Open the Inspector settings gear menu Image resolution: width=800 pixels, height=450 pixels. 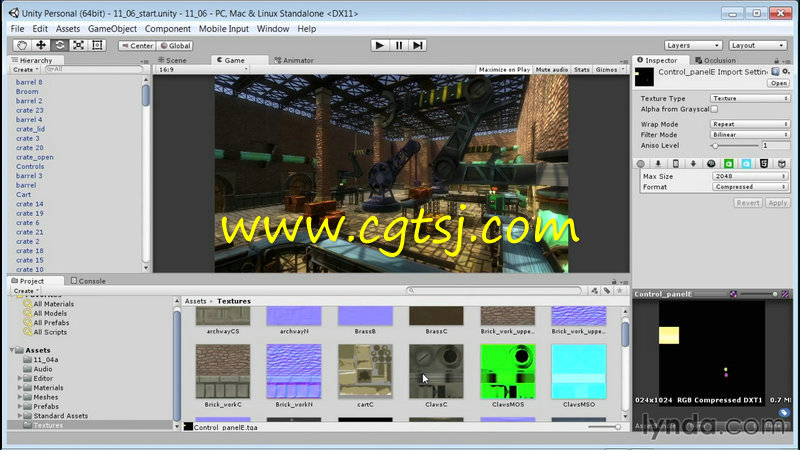(786, 72)
